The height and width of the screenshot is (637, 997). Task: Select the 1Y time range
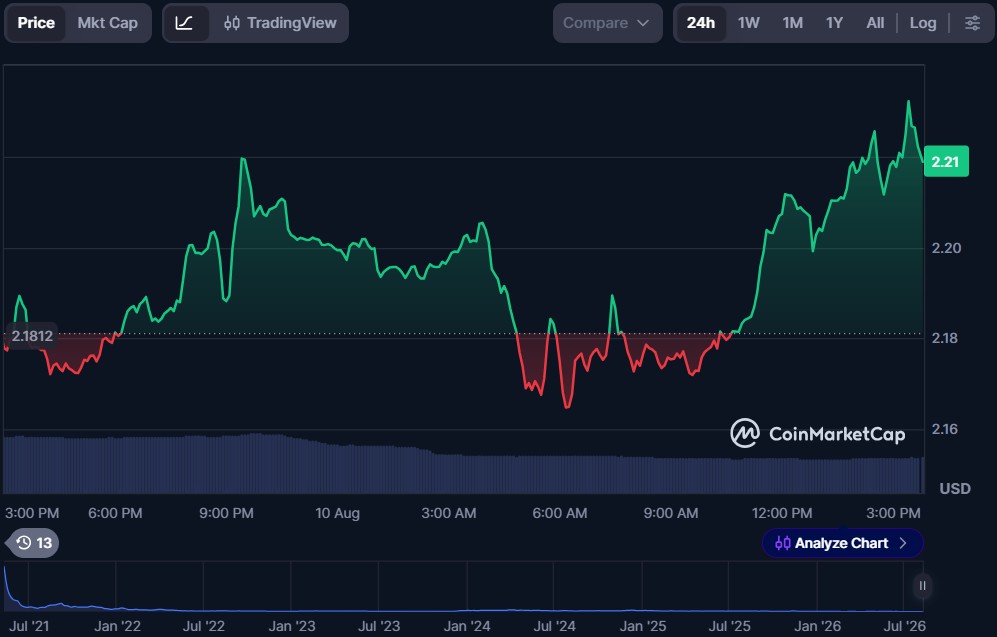[x=834, y=23]
